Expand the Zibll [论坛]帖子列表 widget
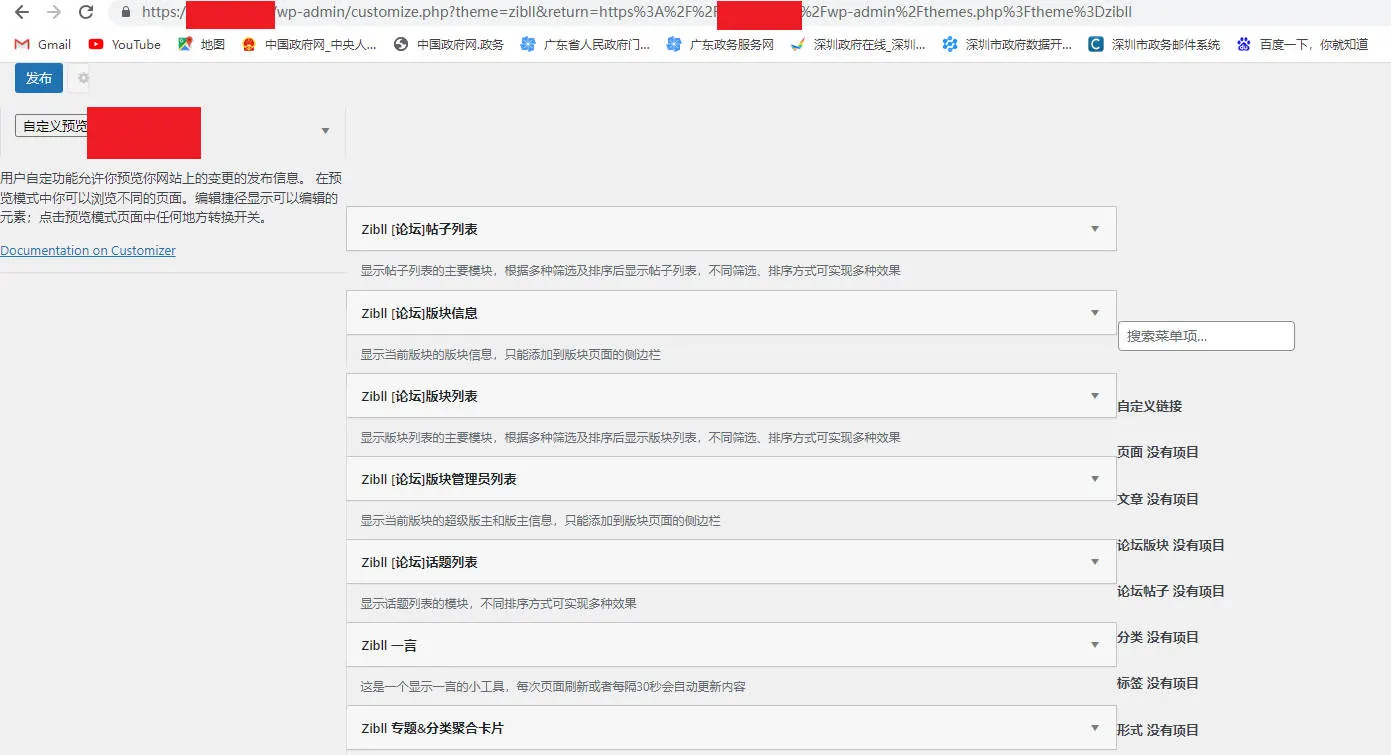The image size is (1391, 755). pos(731,229)
